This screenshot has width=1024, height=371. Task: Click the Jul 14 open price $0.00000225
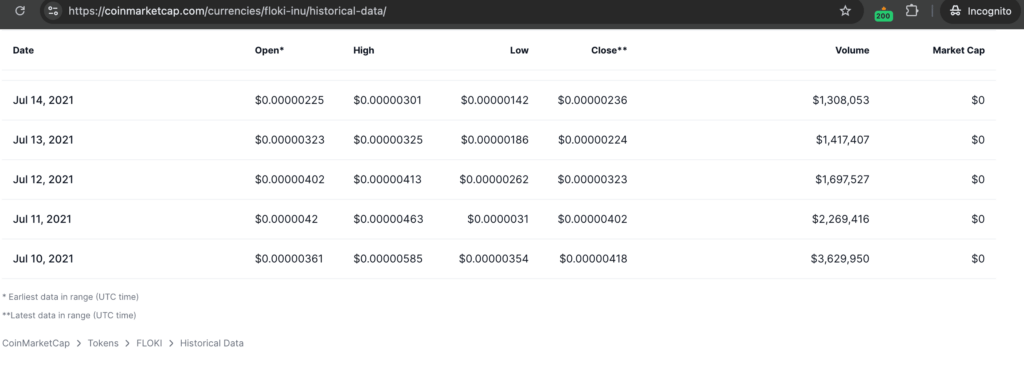(289, 101)
